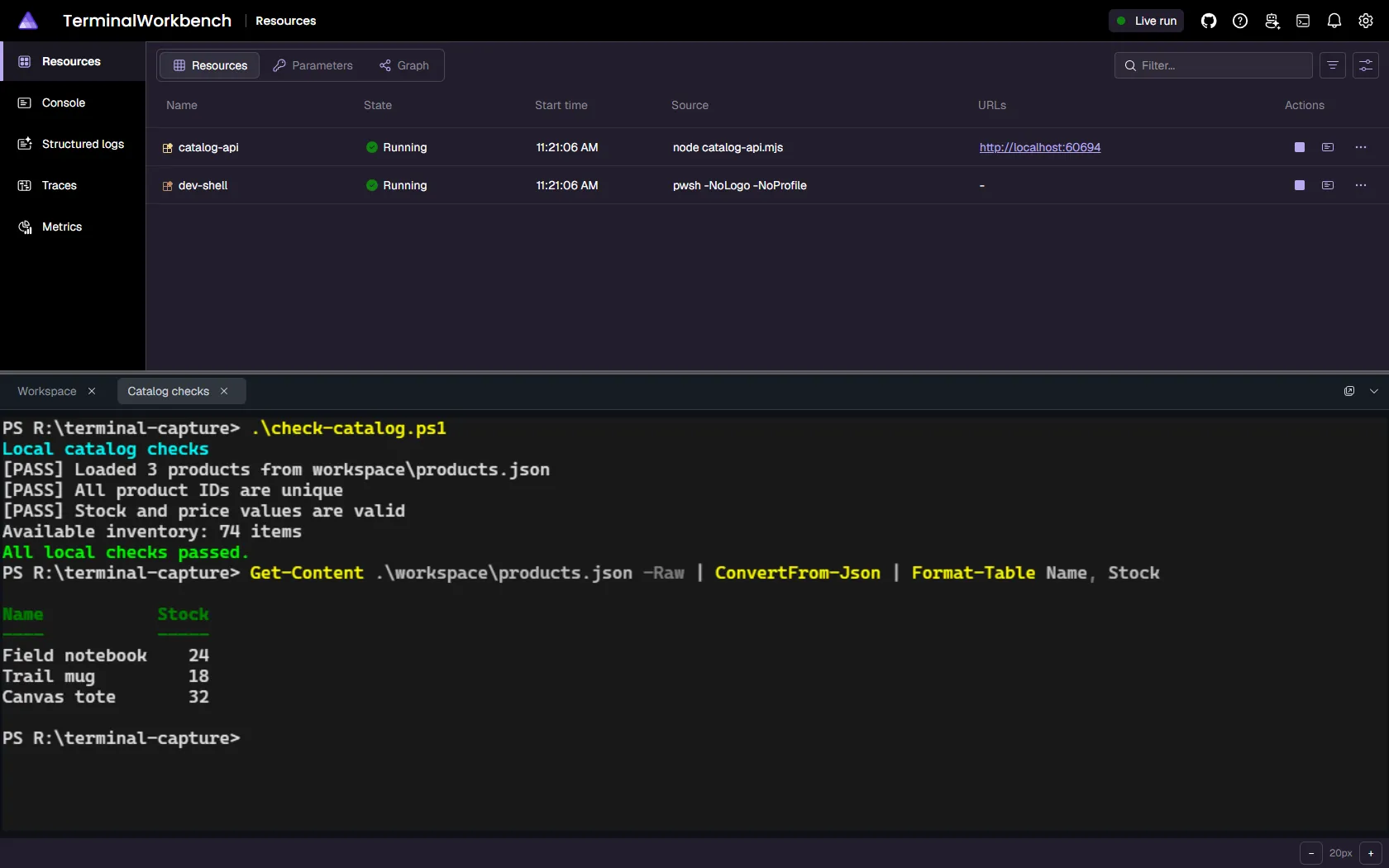
Task: Click the dev-shell resource type icon
Action: point(168,186)
